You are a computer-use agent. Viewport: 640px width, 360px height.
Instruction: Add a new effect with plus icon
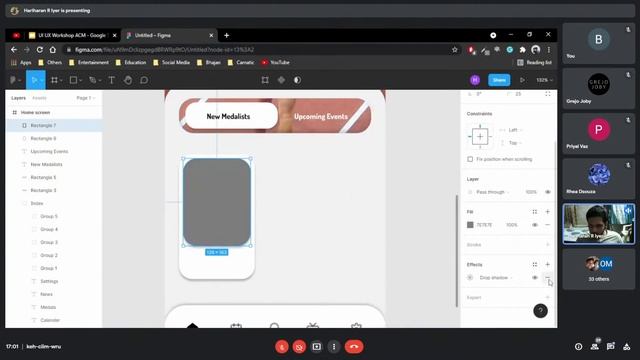point(547,264)
